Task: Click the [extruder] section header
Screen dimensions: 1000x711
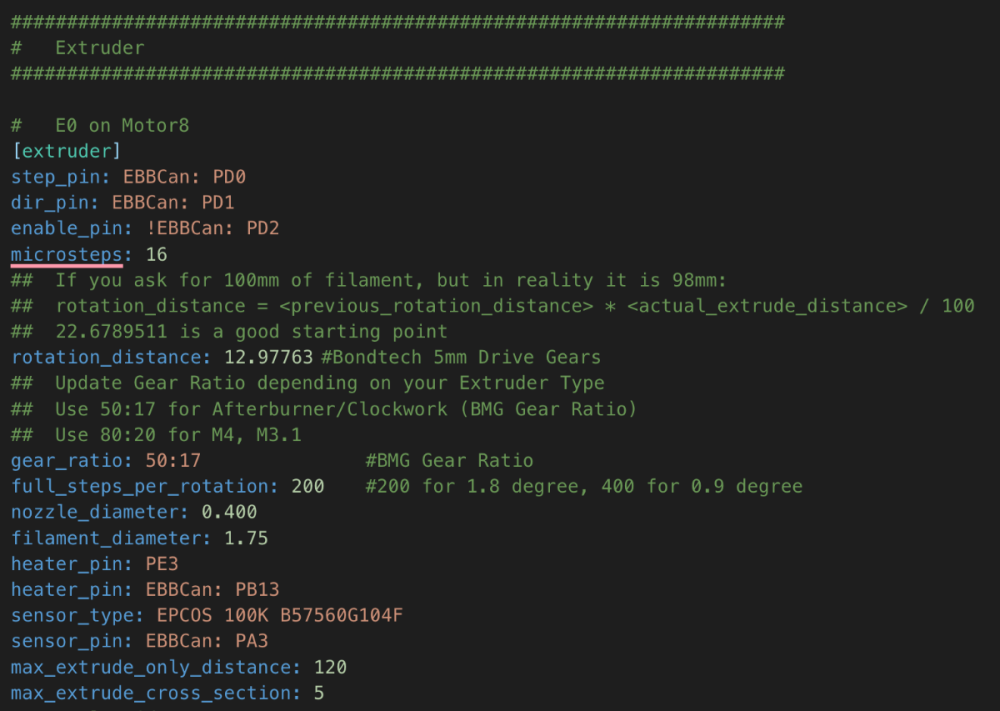Action: (66, 151)
